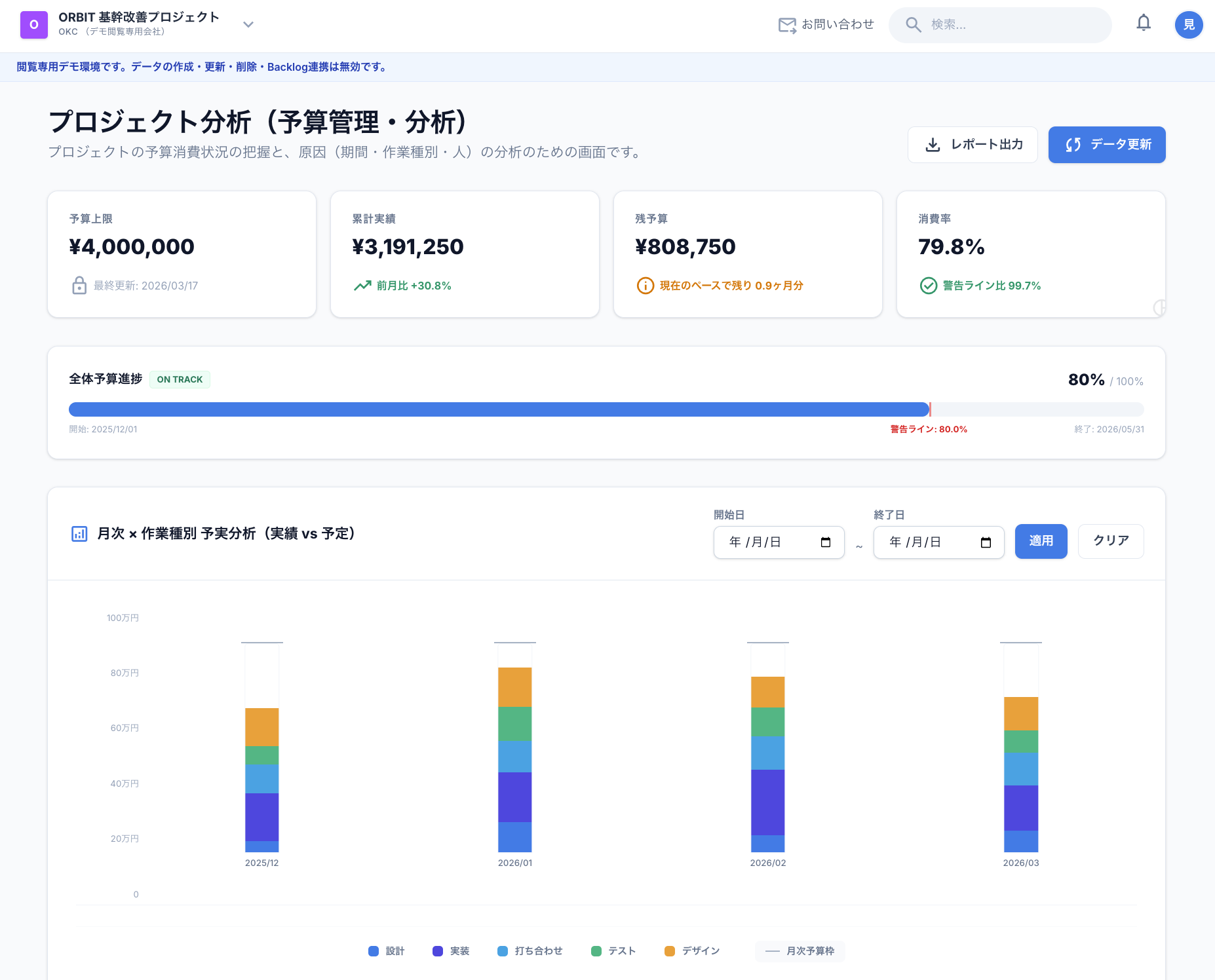Click the お問い合わせ link
The height and width of the screenshot is (980, 1215).
click(838, 25)
